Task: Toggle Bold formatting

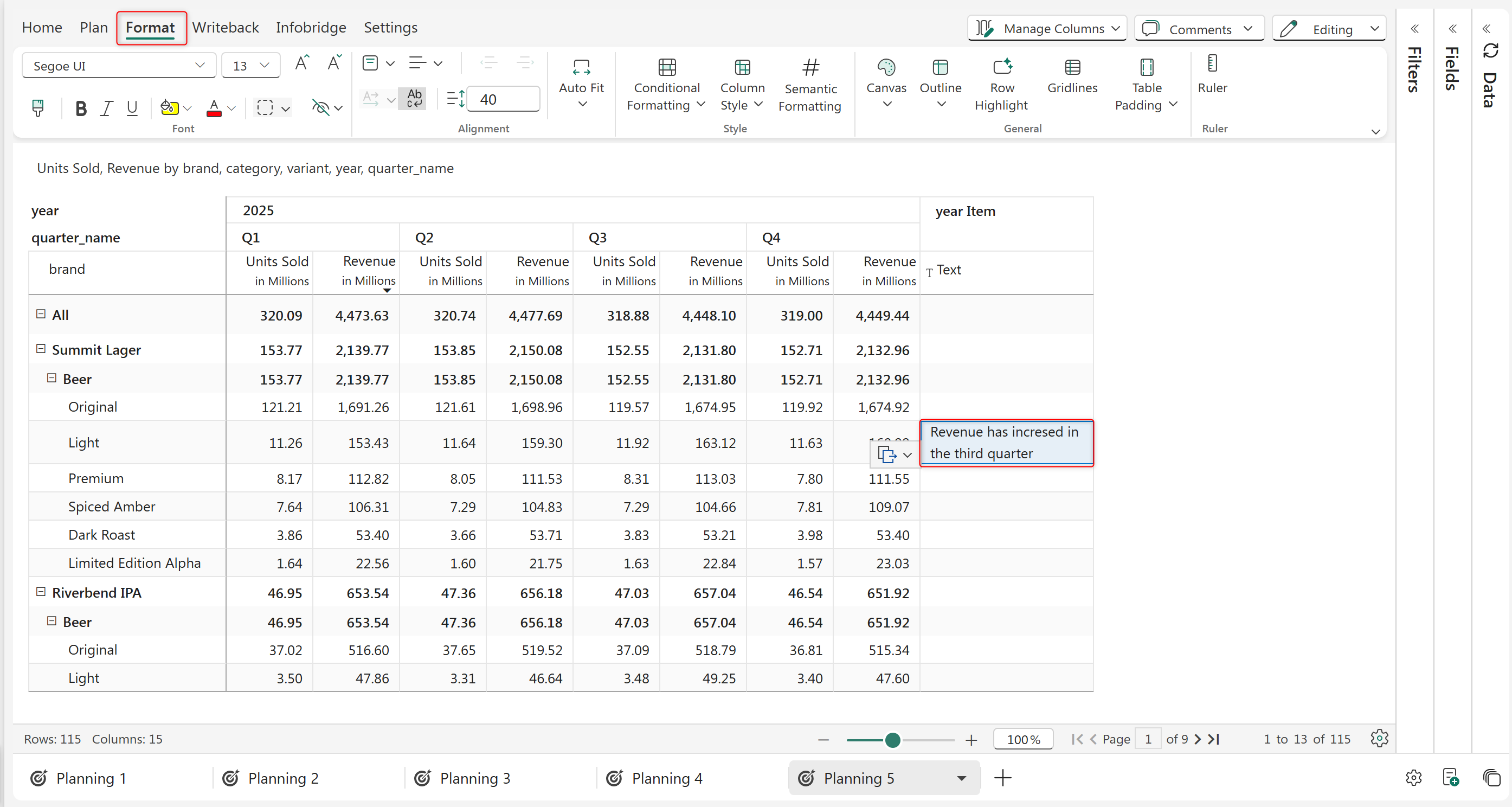Action: (81, 108)
